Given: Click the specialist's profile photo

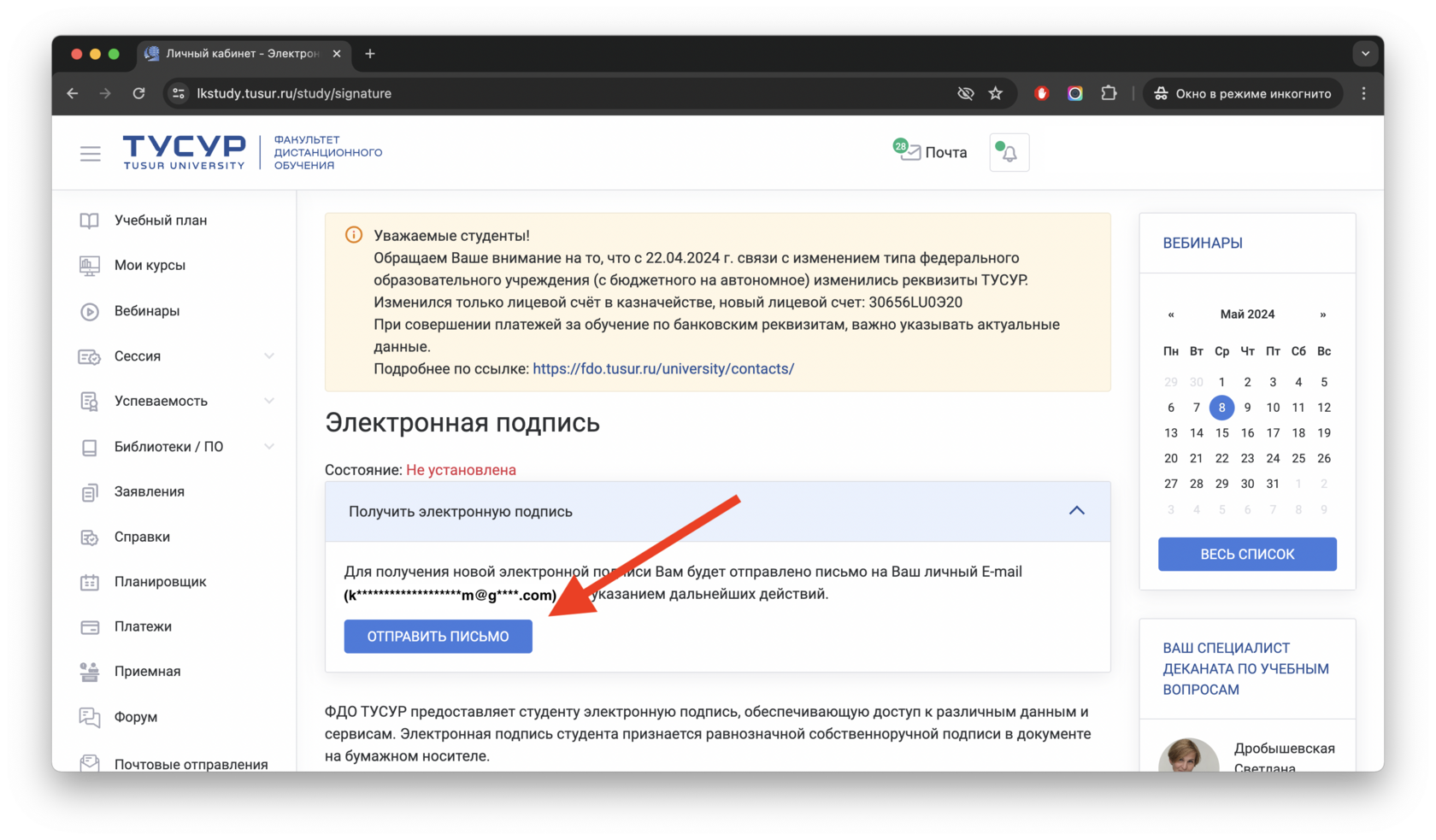Looking at the screenshot, I should coord(1188,755).
